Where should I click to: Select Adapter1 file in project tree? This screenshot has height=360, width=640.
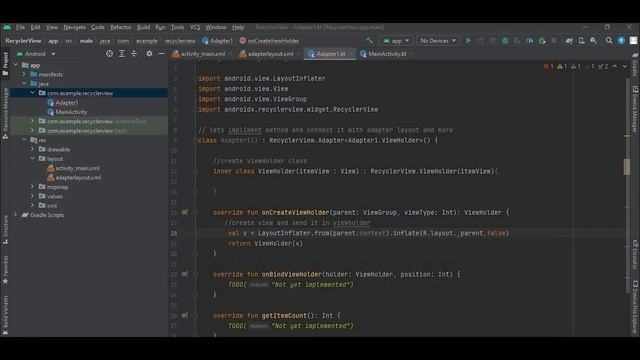tap(63, 102)
